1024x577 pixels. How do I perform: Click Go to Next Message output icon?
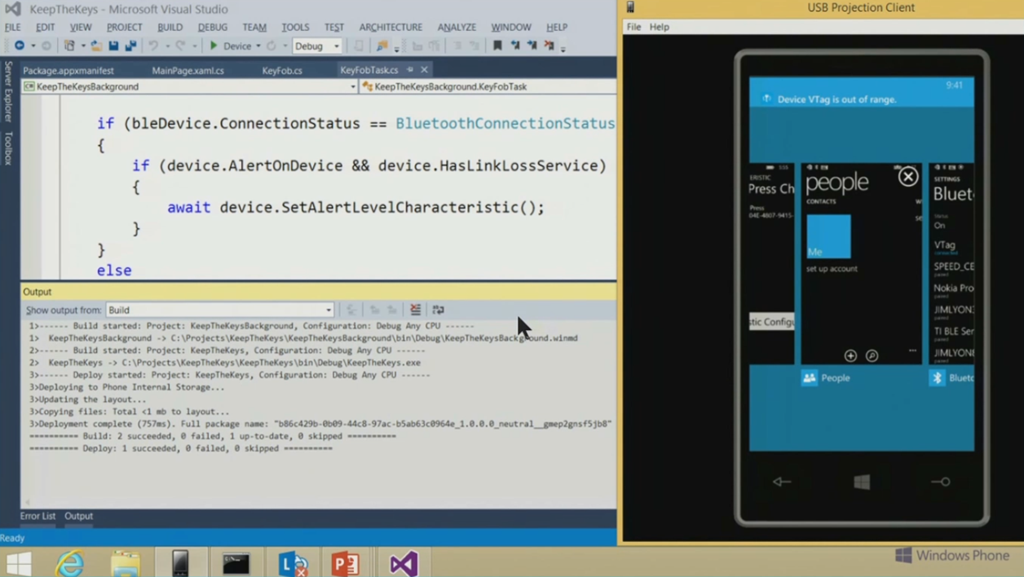(392, 309)
